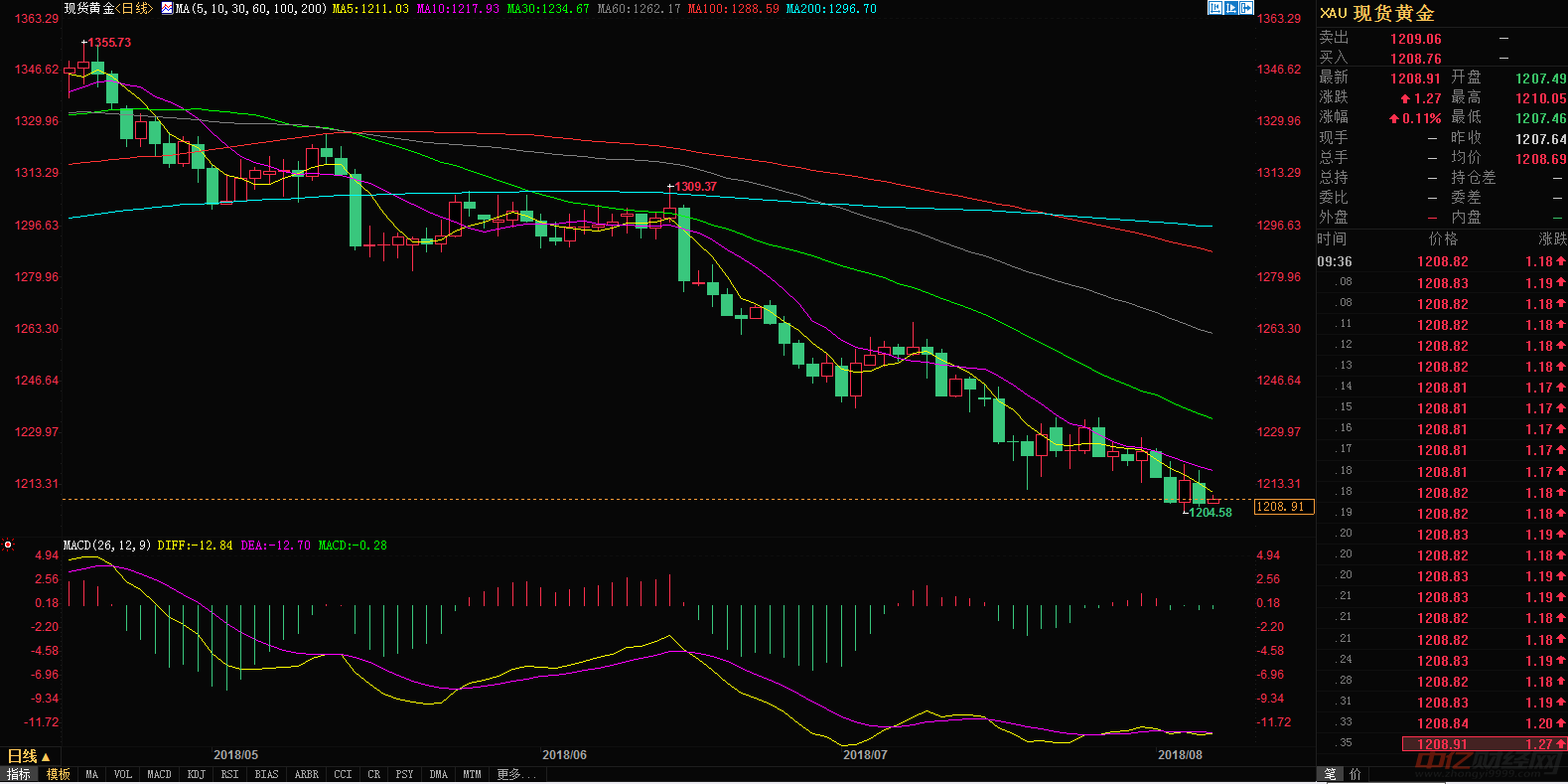Click the current price label 1208.91 on axis
The height and width of the screenshot is (784, 1568).
click(x=1283, y=507)
